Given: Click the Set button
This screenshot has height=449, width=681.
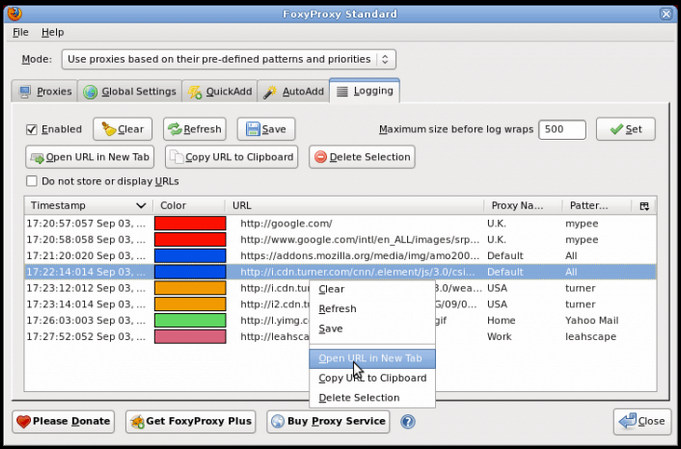Looking at the screenshot, I should coord(625,129).
